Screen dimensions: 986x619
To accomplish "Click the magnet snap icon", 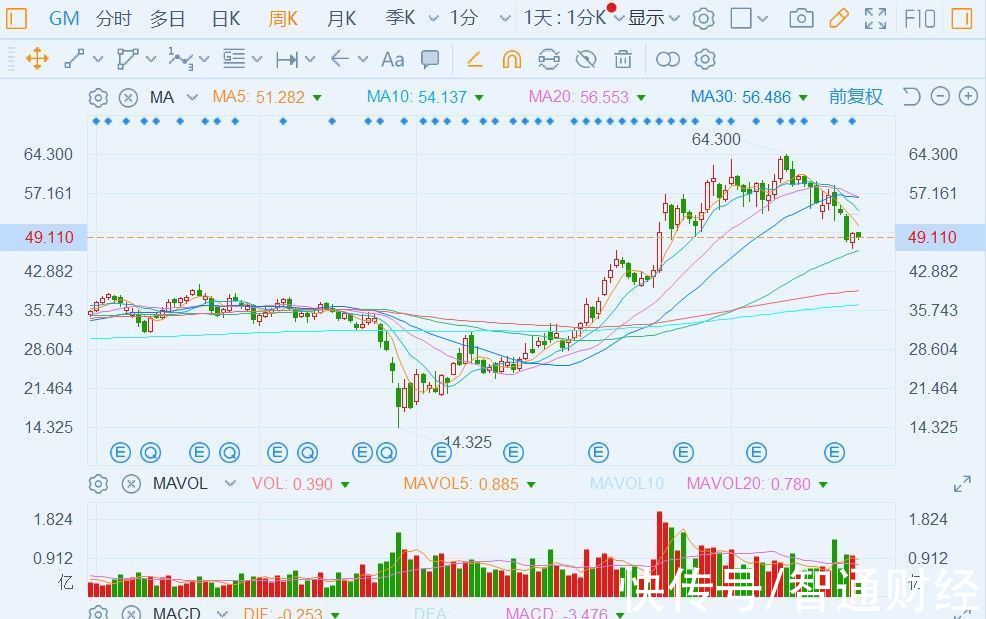I will 511,60.
